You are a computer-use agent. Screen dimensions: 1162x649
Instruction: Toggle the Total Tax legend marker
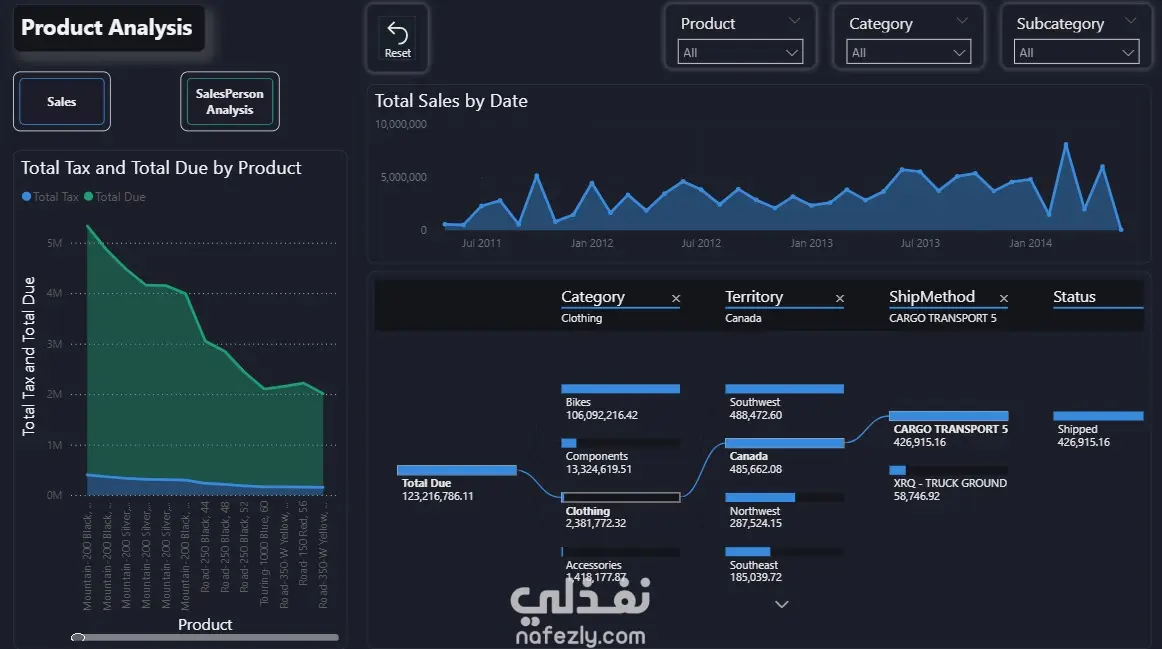pos(27,196)
